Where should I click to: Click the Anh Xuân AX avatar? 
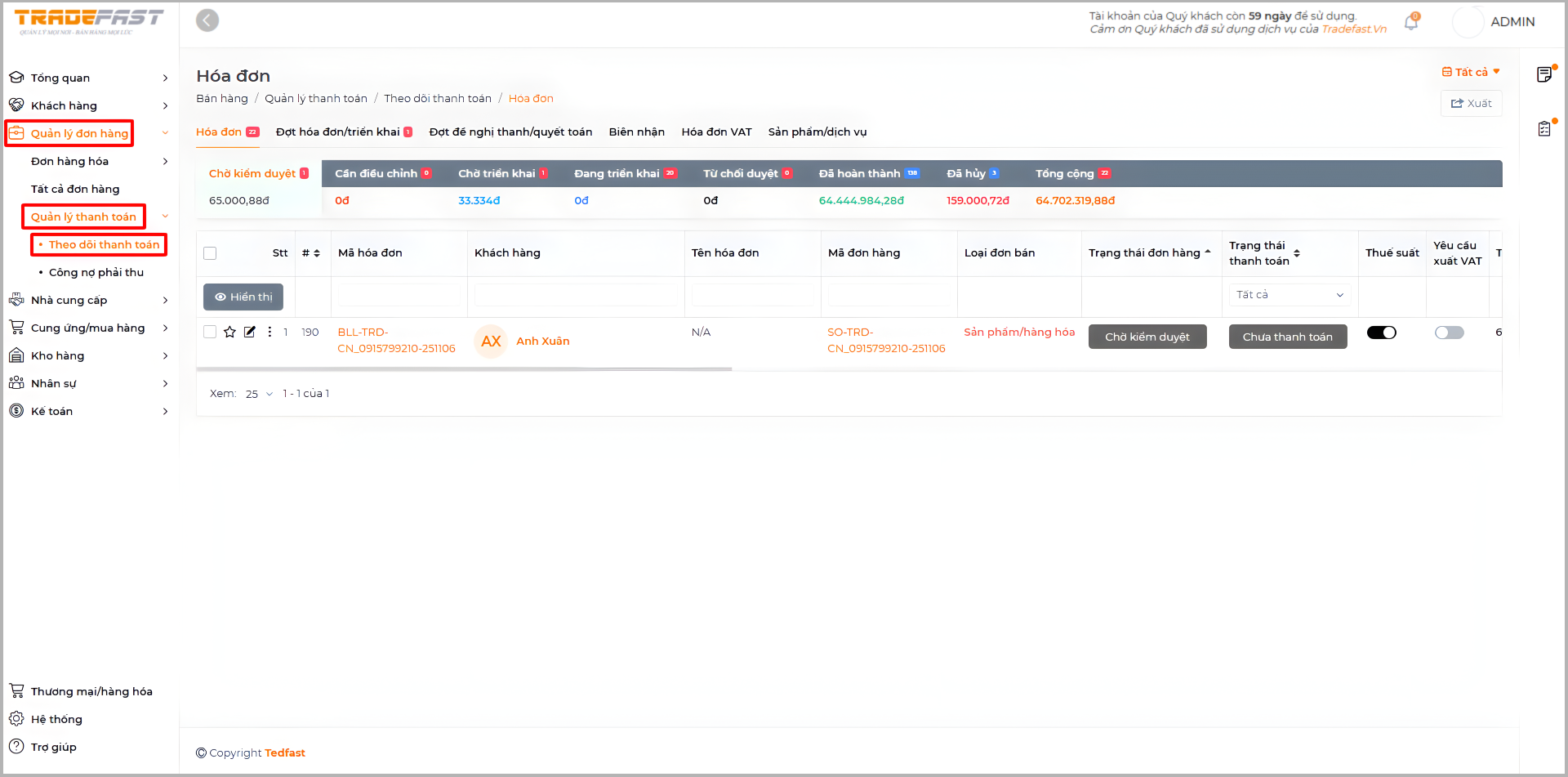tap(491, 342)
